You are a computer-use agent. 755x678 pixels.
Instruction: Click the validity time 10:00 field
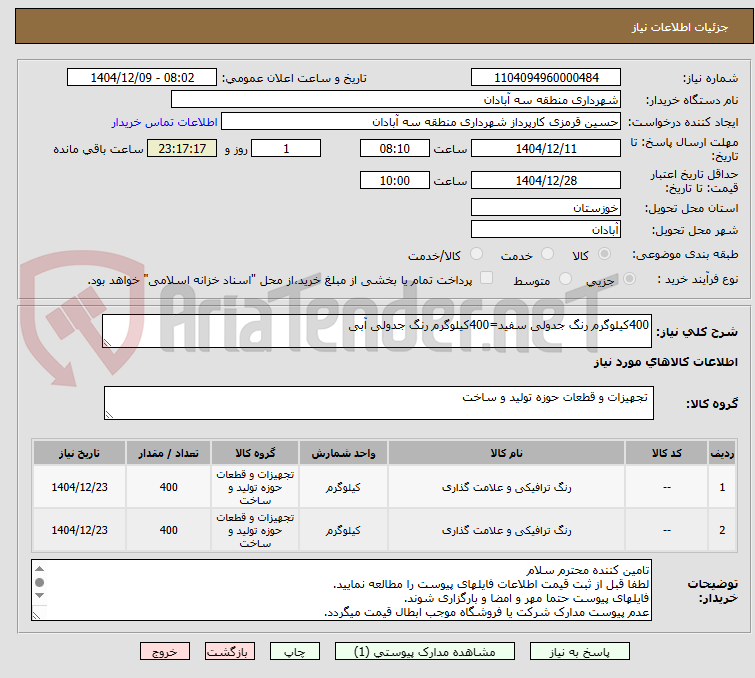(x=395, y=181)
